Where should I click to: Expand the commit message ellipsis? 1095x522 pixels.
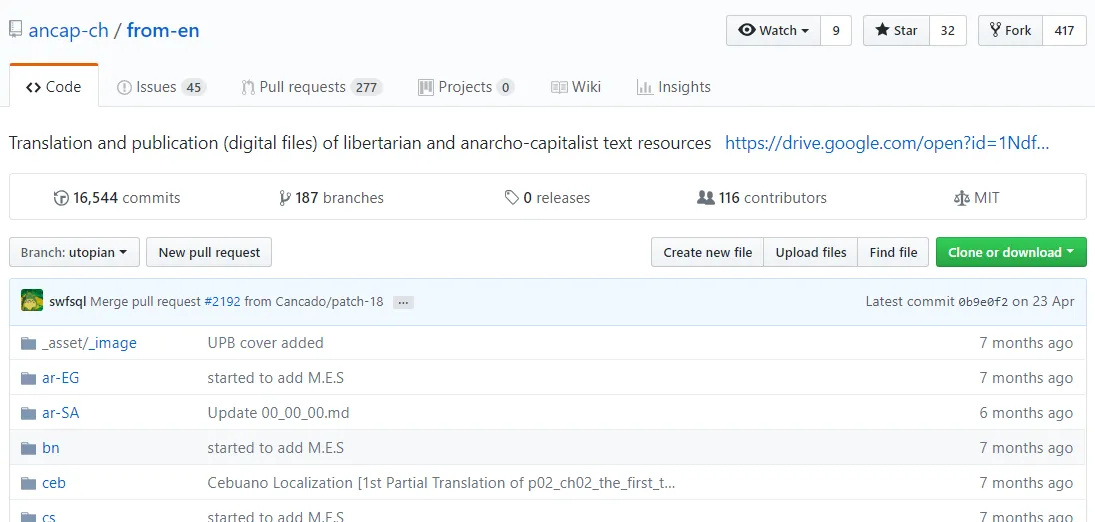point(403,302)
